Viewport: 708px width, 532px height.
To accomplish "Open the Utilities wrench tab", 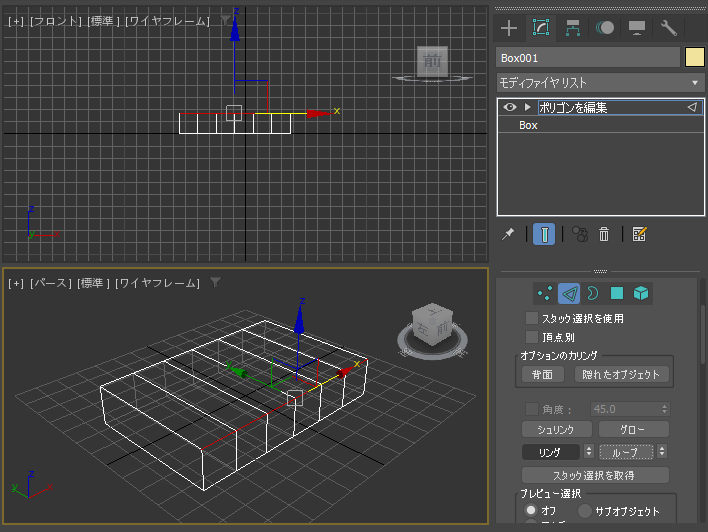I will (668, 28).
